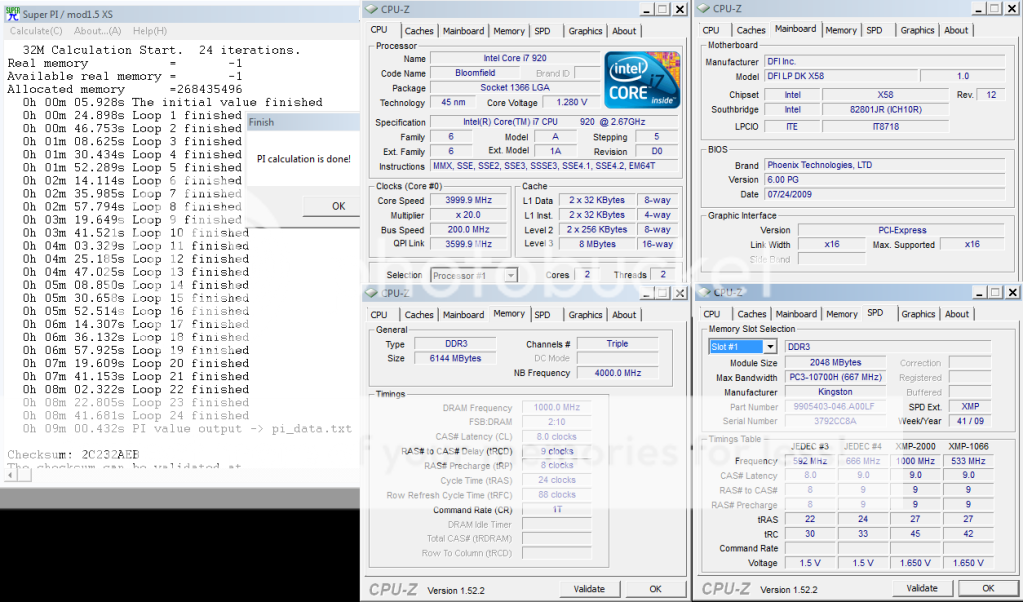Click CPU-Z icon in the DDR3 memory timings window
Image resolution: width=1023 pixels, height=602 pixels.
[373, 293]
